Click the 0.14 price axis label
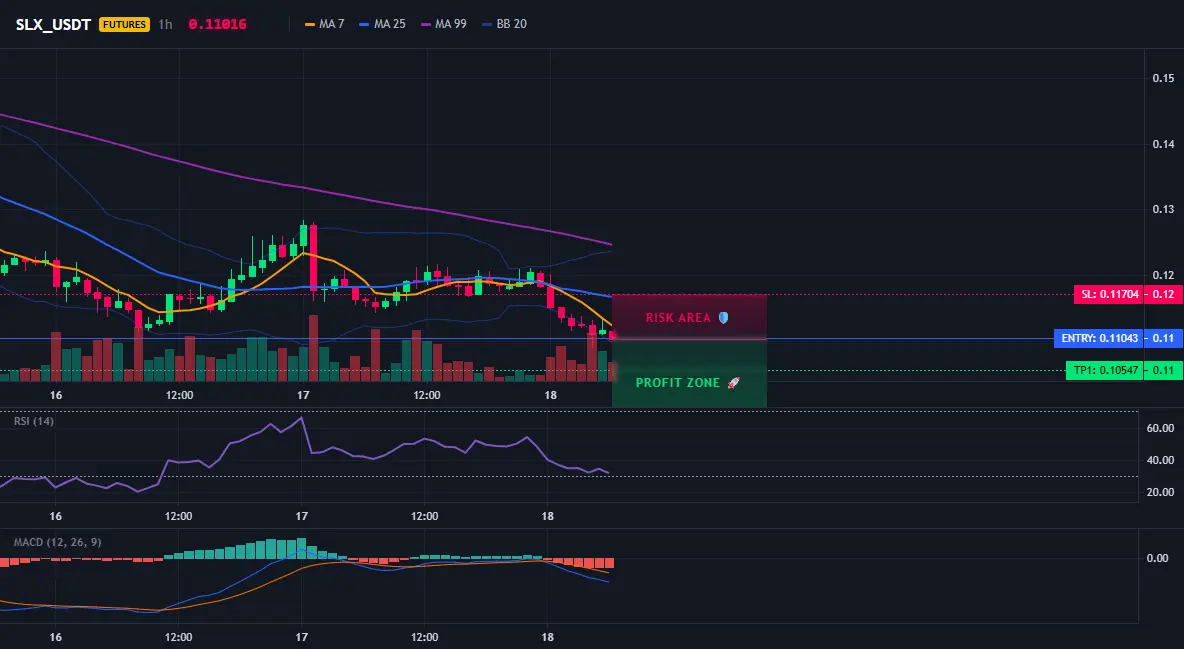 pos(1163,144)
